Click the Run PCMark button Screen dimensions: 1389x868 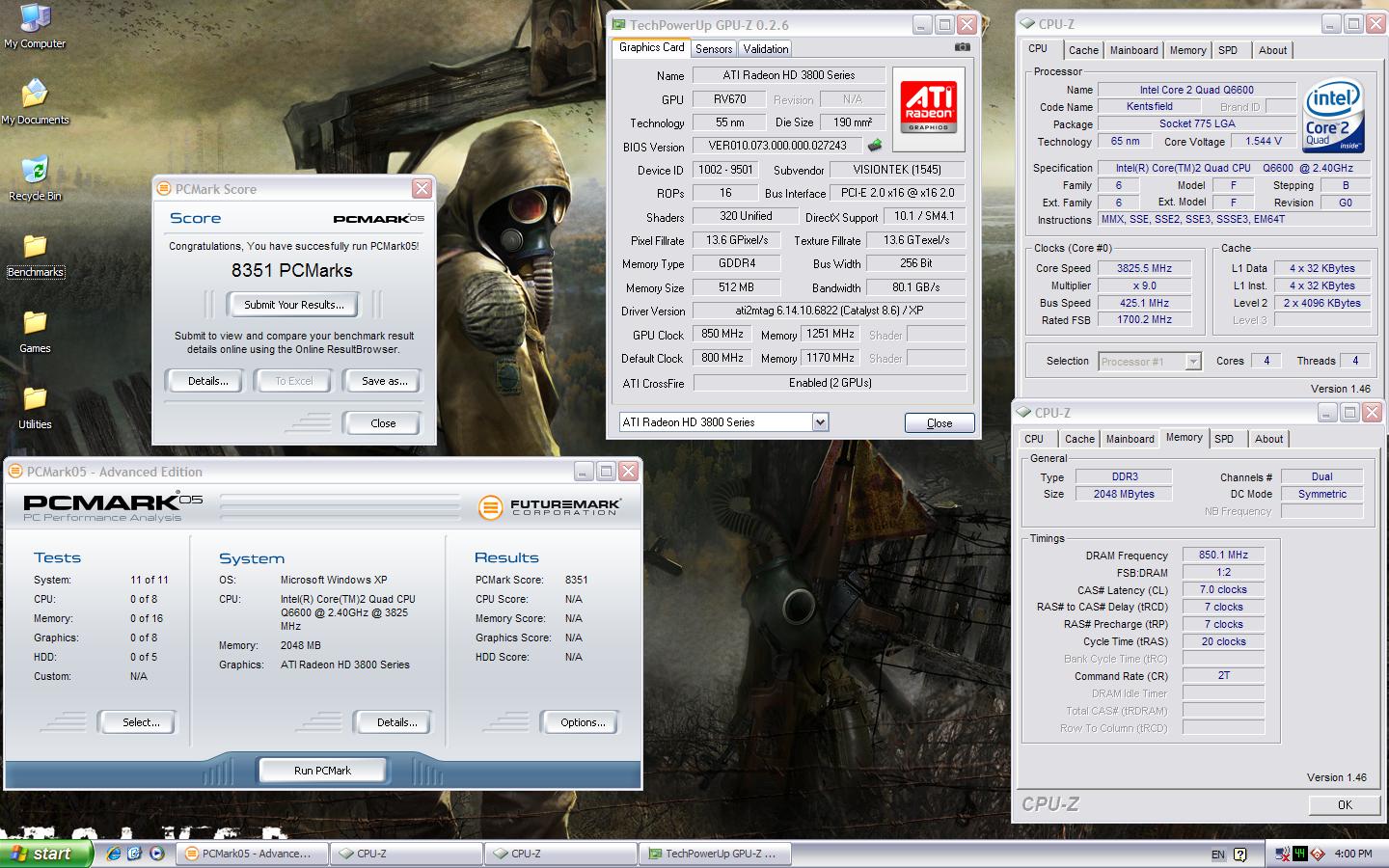pos(322,771)
